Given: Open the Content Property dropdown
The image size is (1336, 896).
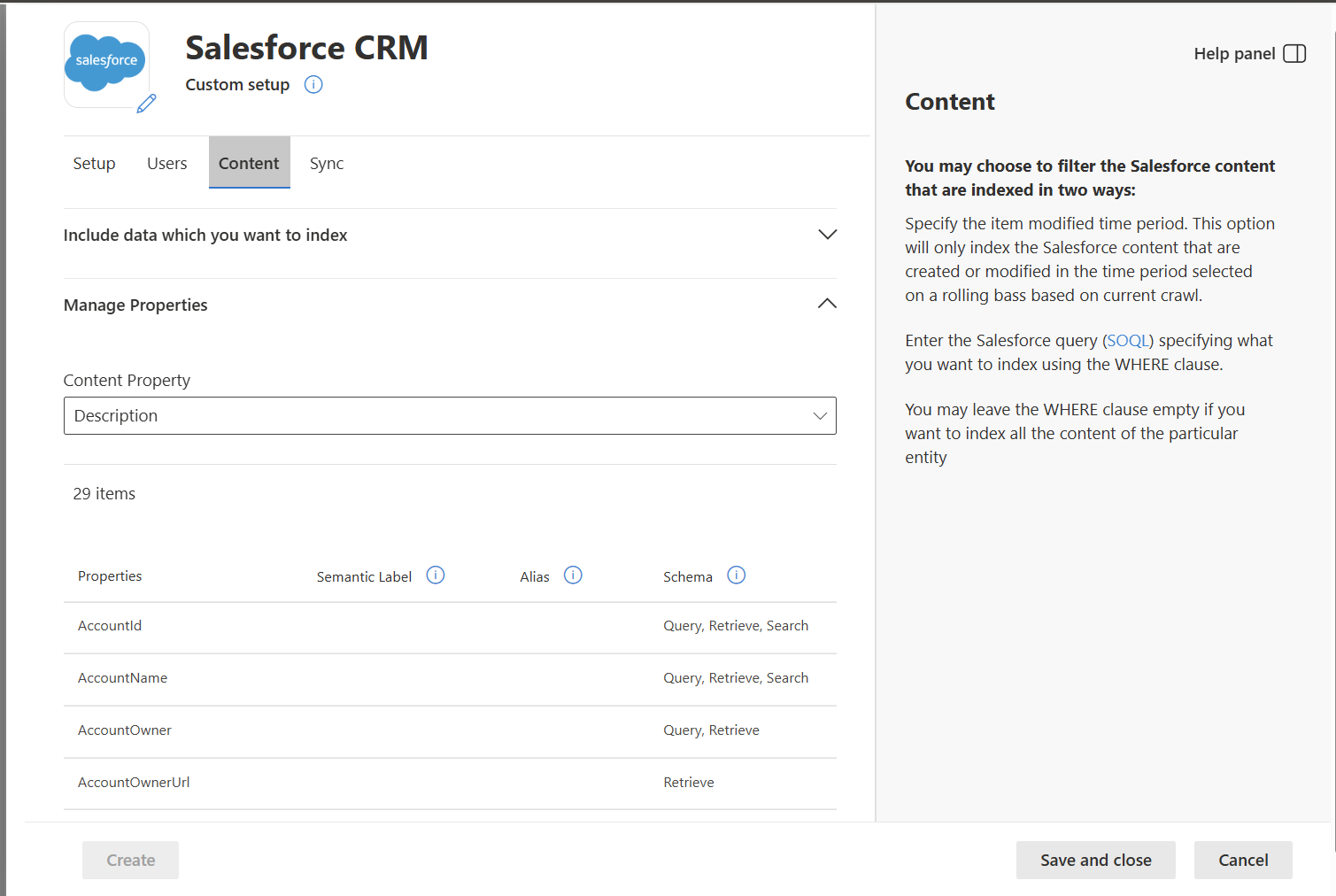Looking at the screenshot, I should 450,416.
